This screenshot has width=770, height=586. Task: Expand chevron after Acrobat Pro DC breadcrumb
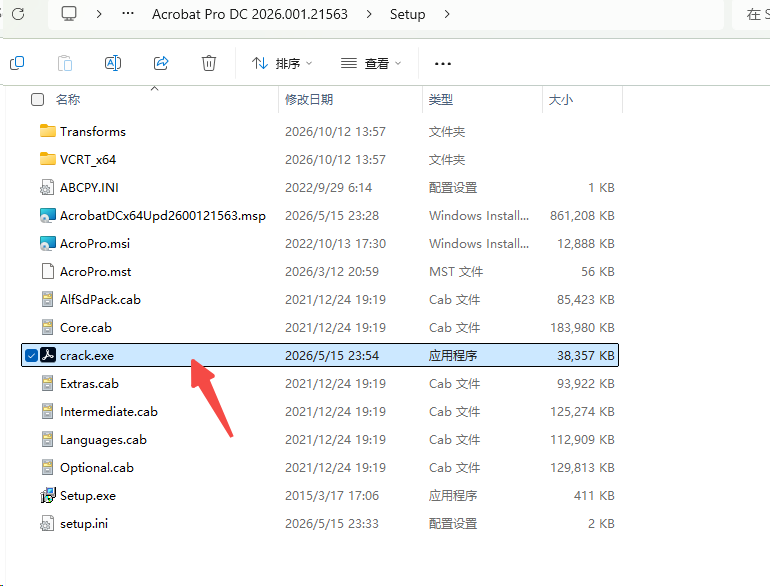point(369,14)
